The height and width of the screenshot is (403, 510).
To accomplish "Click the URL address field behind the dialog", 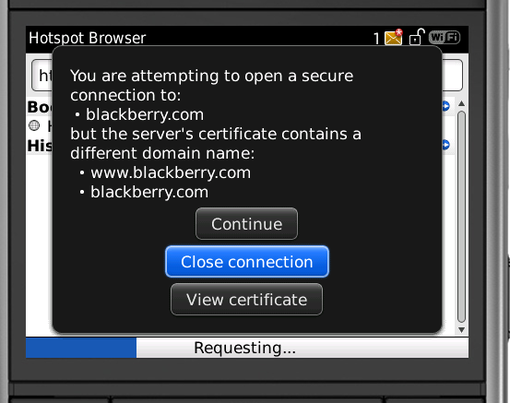I will tap(247, 75).
